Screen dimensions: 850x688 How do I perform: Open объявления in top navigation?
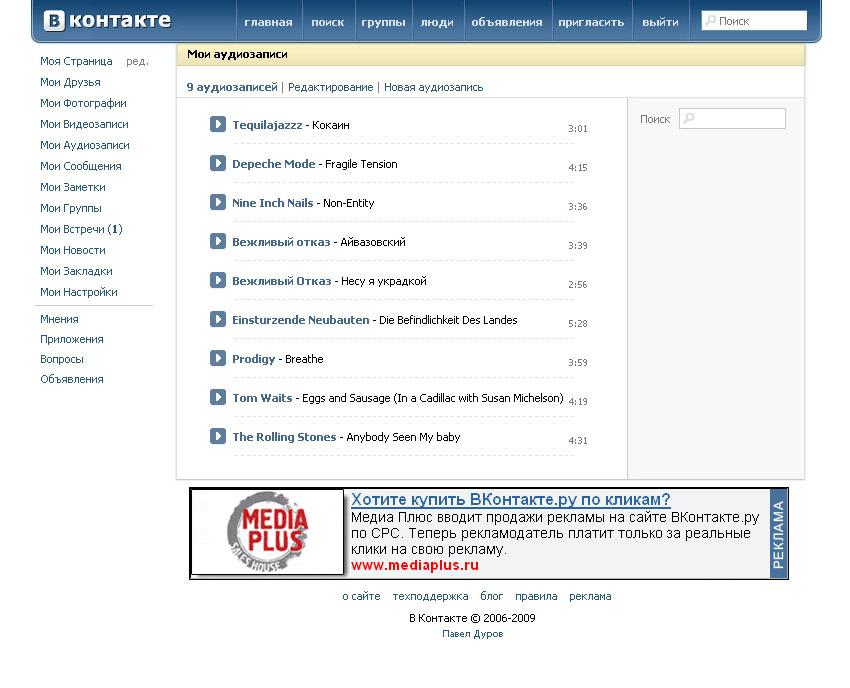507,22
